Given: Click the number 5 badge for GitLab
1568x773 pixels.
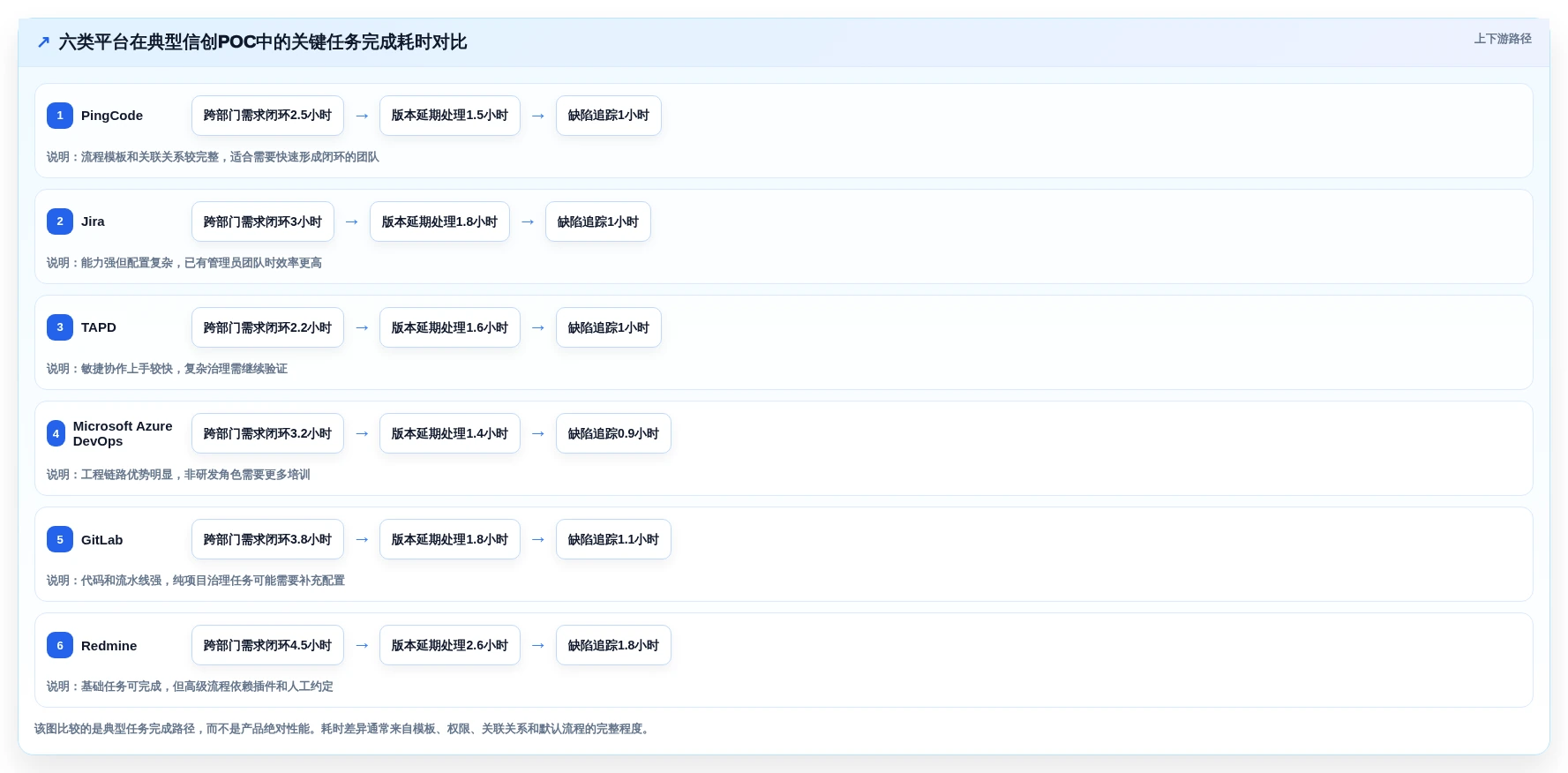Looking at the screenshot, I should click(x=60, y=539).
